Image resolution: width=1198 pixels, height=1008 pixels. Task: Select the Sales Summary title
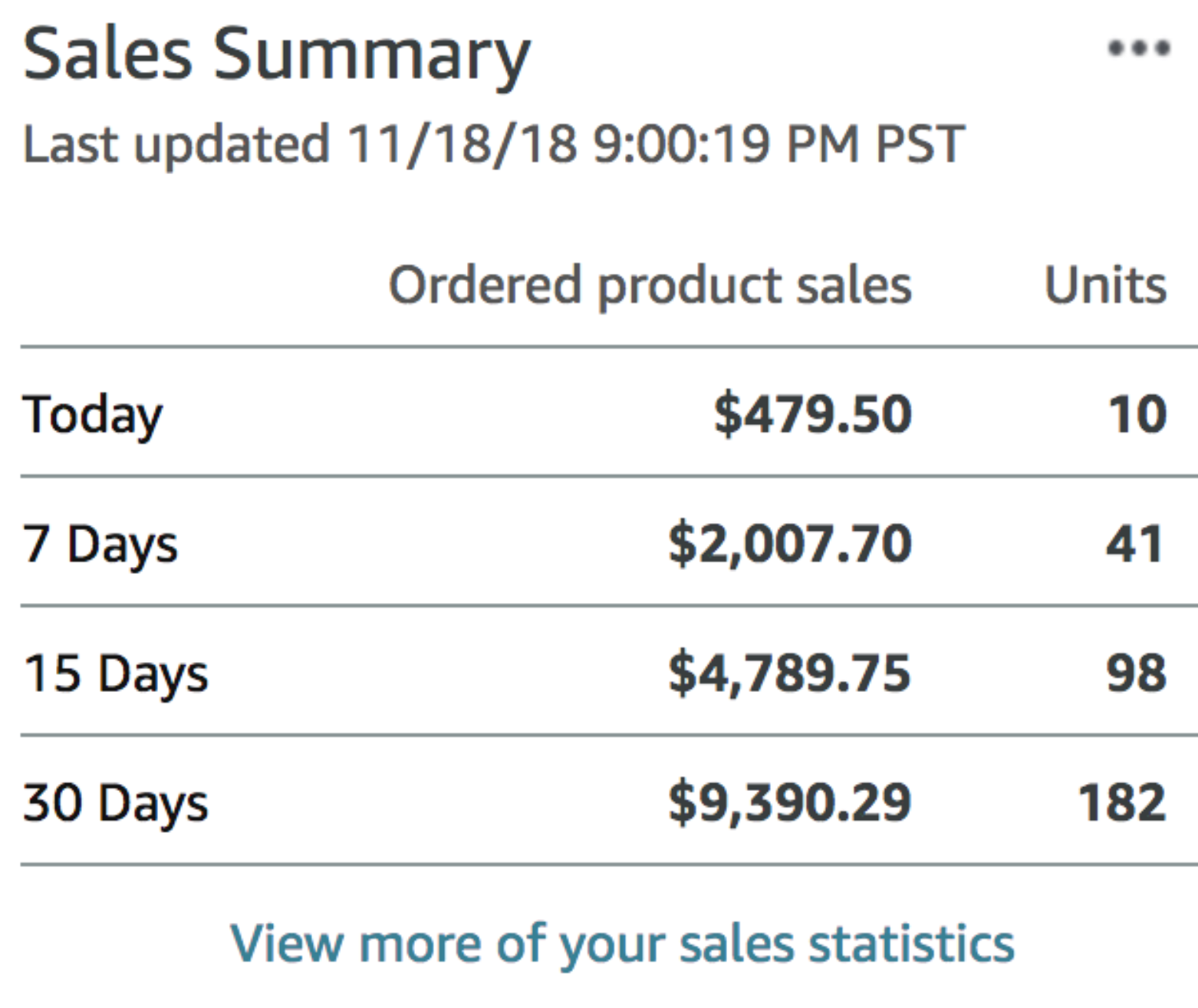coord(277,55)
